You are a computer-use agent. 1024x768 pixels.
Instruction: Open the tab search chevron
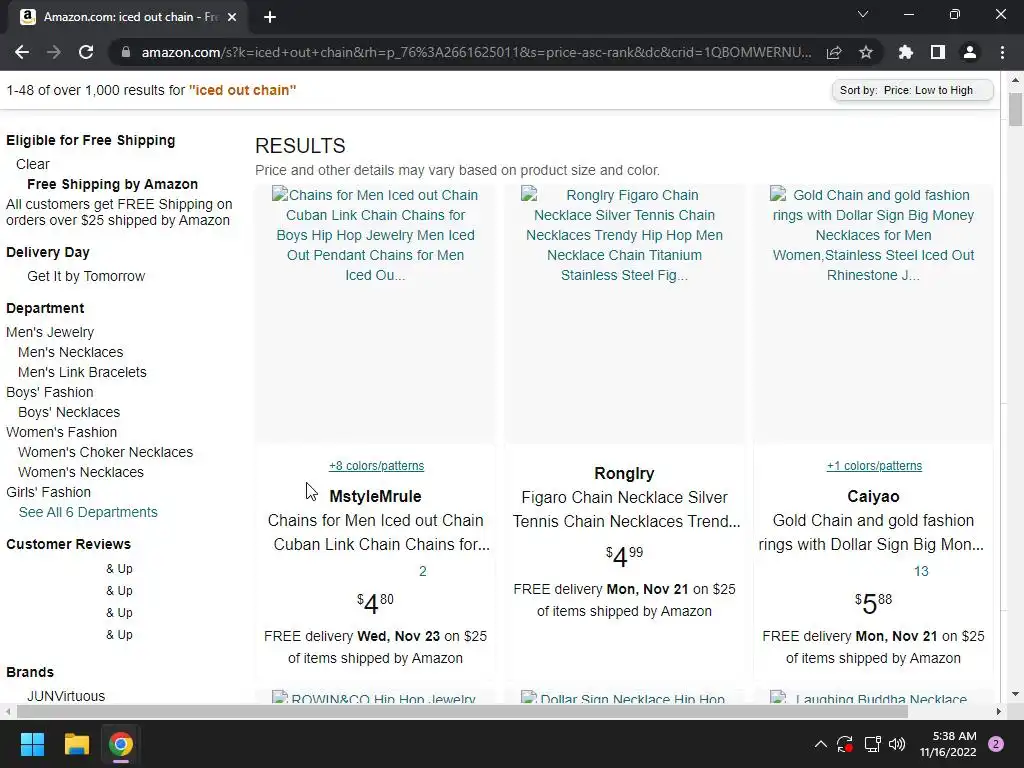[863, 14]
